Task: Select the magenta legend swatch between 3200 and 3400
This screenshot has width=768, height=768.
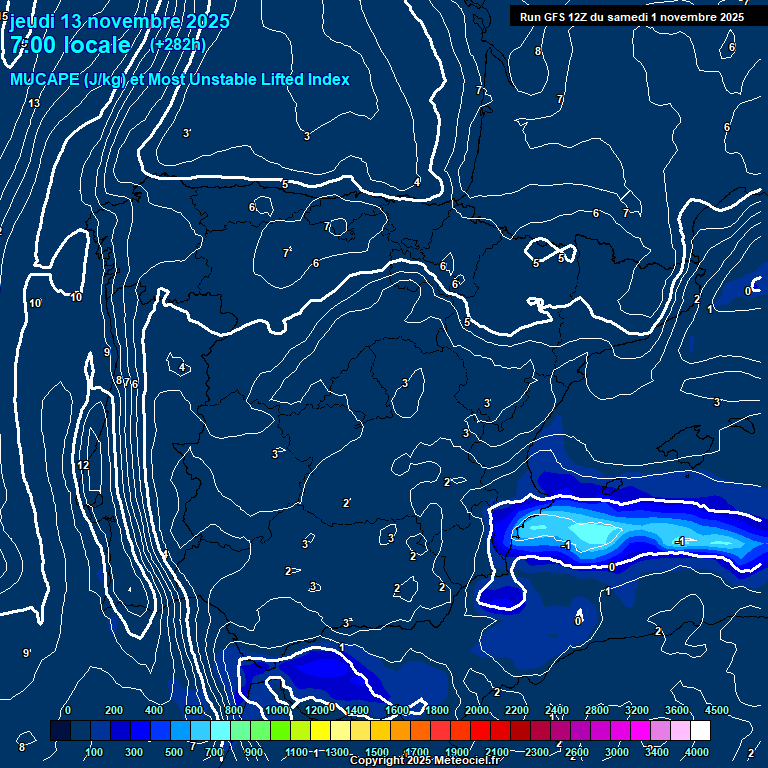Action: [640, 730]
